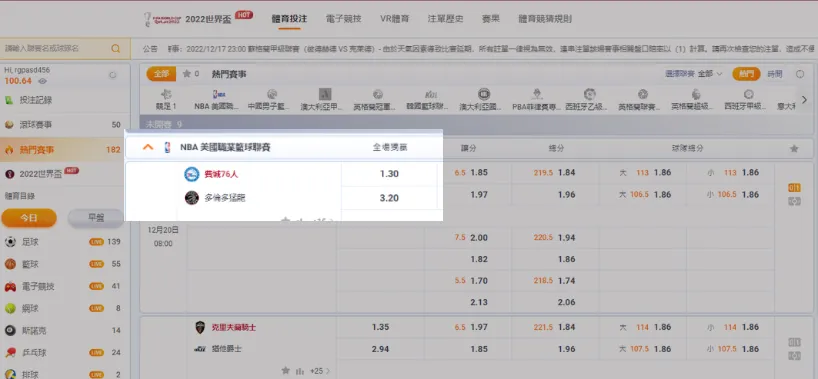The image size is (818, 379).
Task: Click the right arrow of the league carousel
Action: (x=804, y=99)
